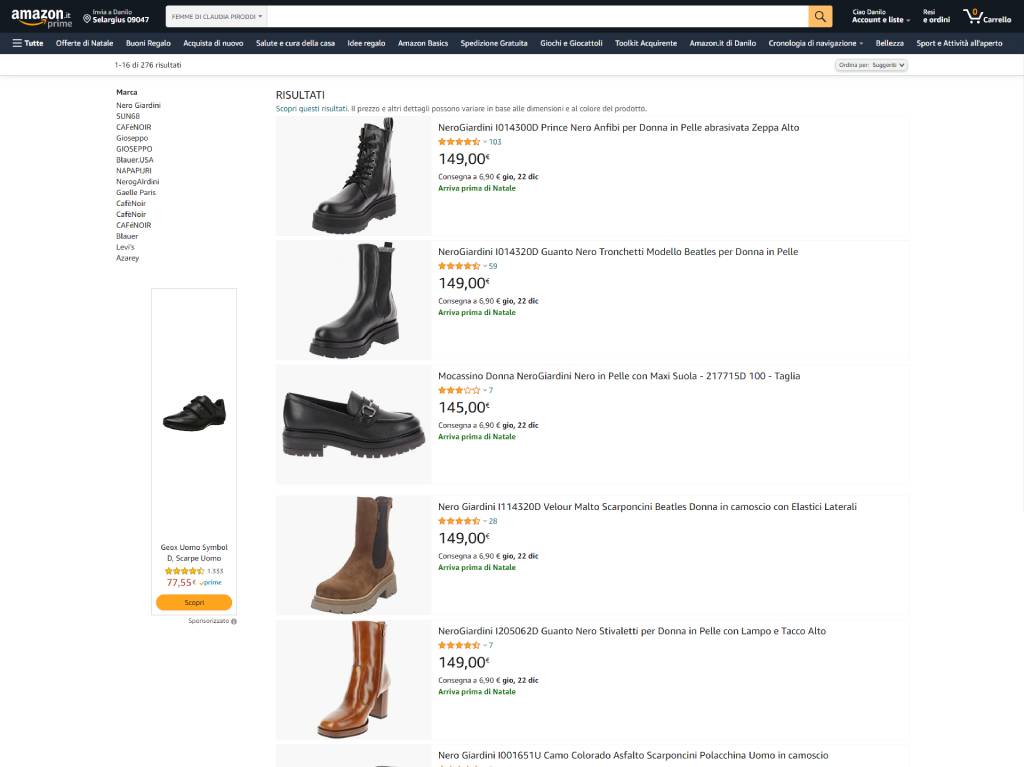Open Offerte di Natale nav item

(84, 43)
